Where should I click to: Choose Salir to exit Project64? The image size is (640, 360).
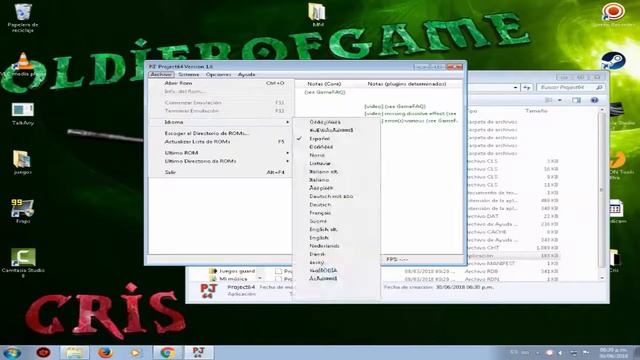(220, 172)
